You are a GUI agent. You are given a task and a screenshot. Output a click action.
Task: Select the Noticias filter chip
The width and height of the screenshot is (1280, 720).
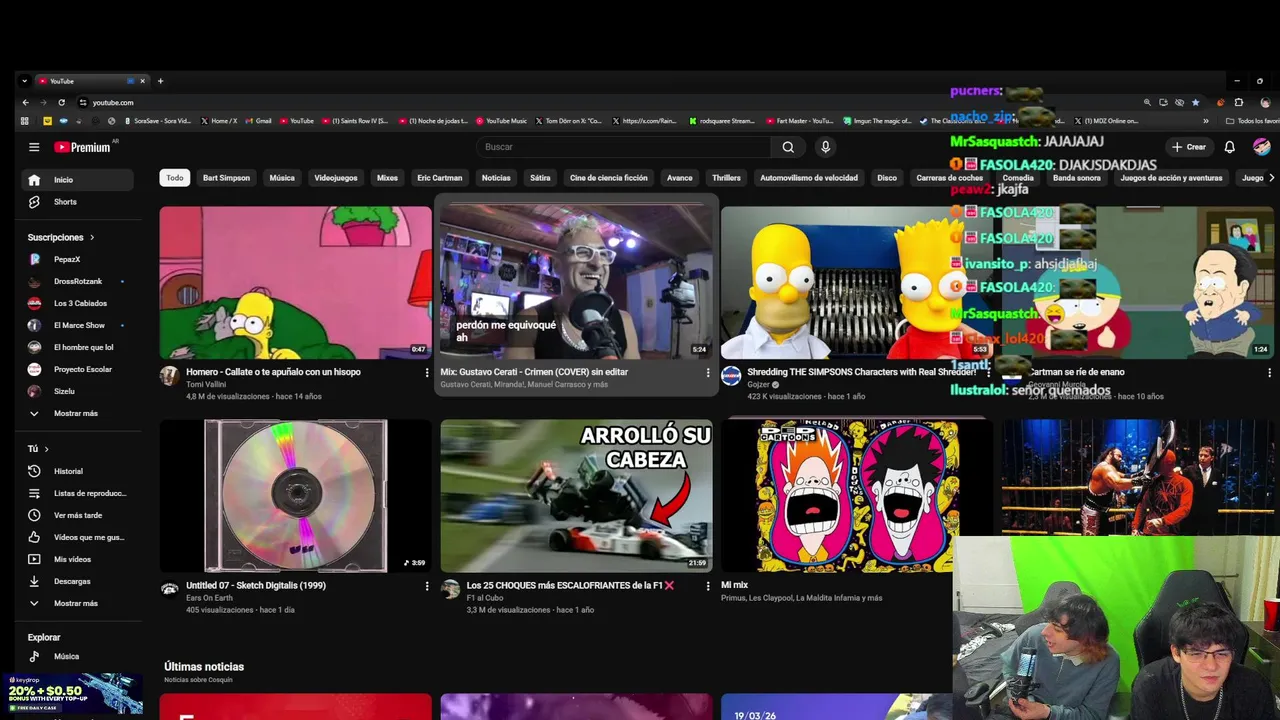coord(496,178)
